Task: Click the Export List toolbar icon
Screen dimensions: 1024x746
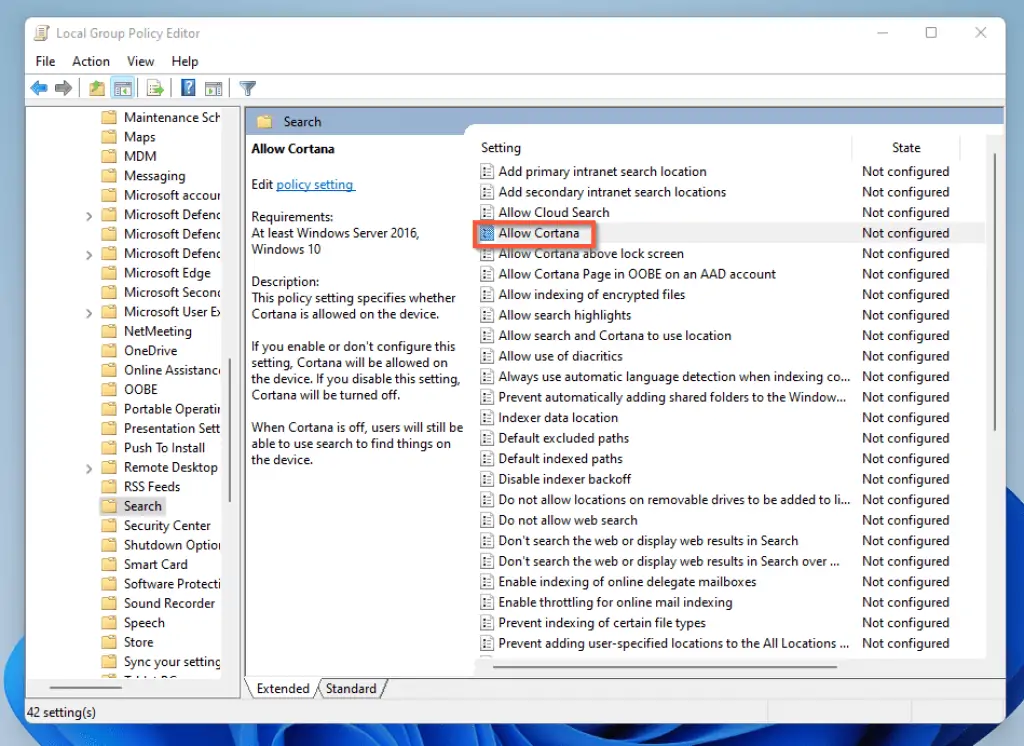Action: 155,88
